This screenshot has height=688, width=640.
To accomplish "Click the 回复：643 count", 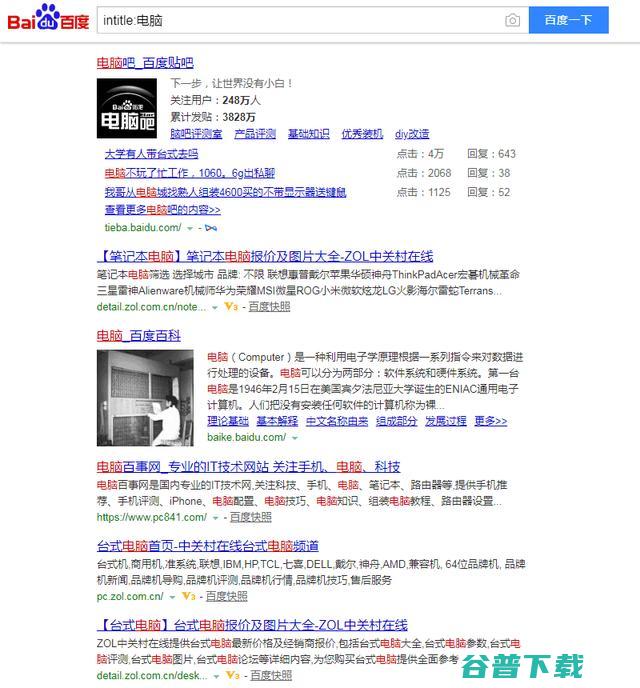I will pyautogui.click(x=492, y=154).
